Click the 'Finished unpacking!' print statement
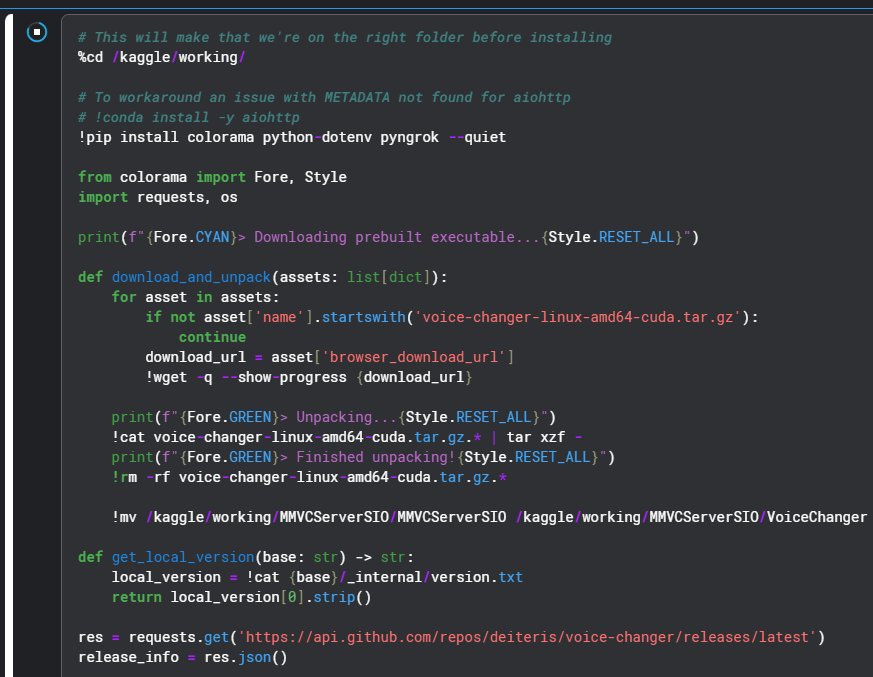The image size is (873, 677). pos(363,457)
